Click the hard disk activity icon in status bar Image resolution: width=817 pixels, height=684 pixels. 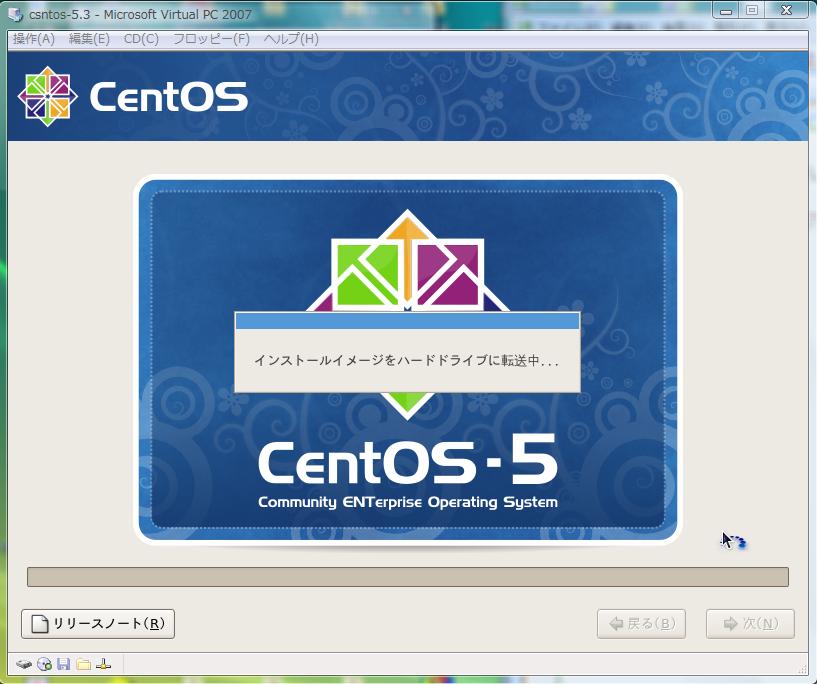[x=24, y=664]
